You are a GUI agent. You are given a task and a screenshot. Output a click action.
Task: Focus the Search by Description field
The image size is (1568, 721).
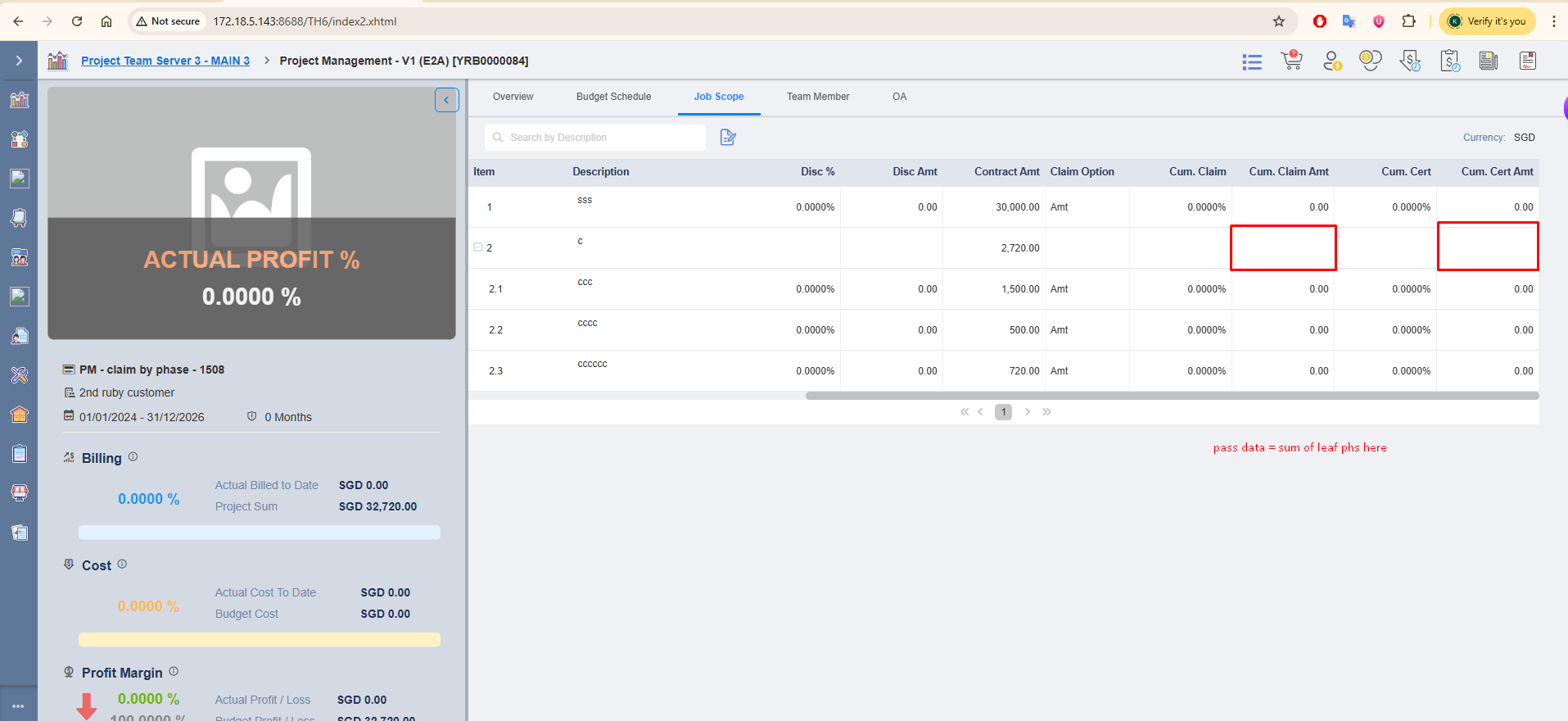click(x=595, y=138)
